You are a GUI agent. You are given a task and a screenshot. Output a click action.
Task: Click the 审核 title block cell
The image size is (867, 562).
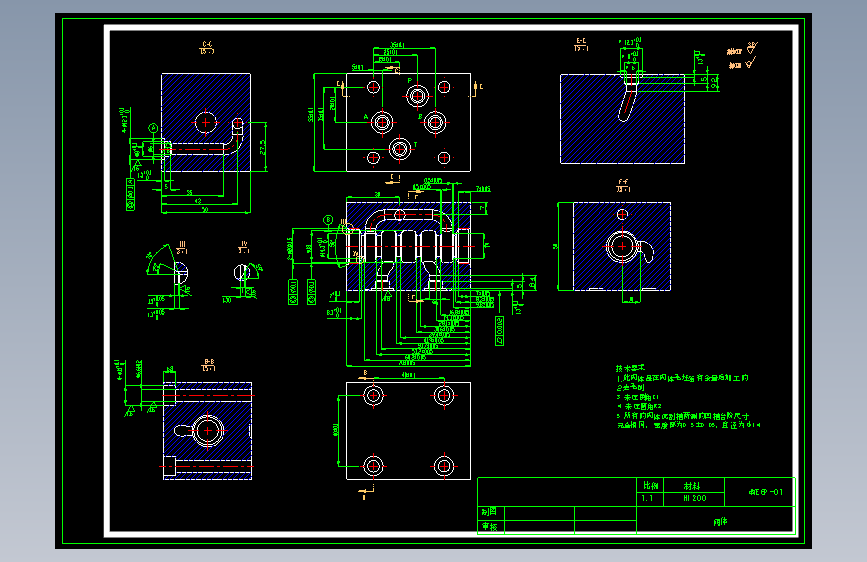490,527
